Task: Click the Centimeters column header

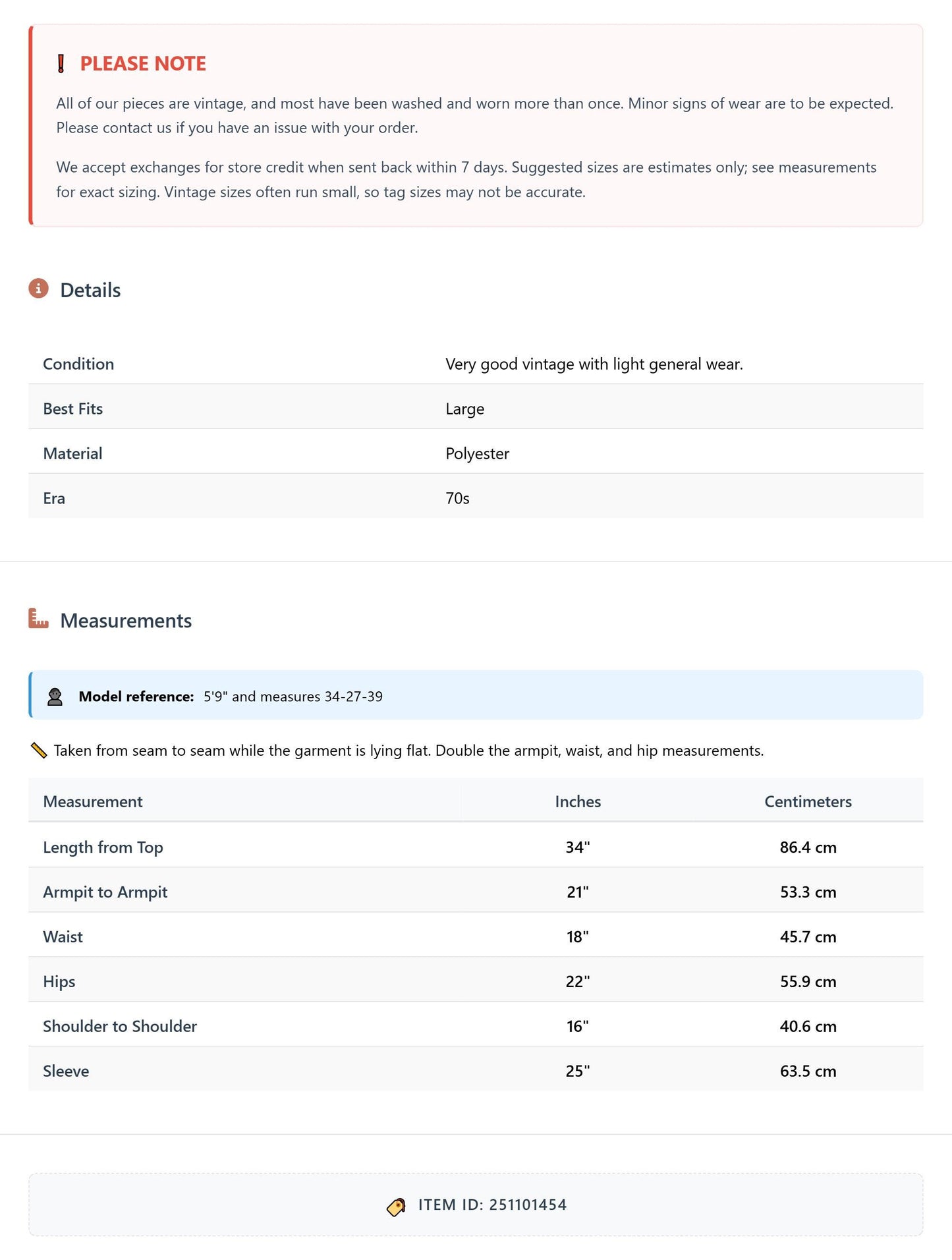Action: click(x=808, y=801)
